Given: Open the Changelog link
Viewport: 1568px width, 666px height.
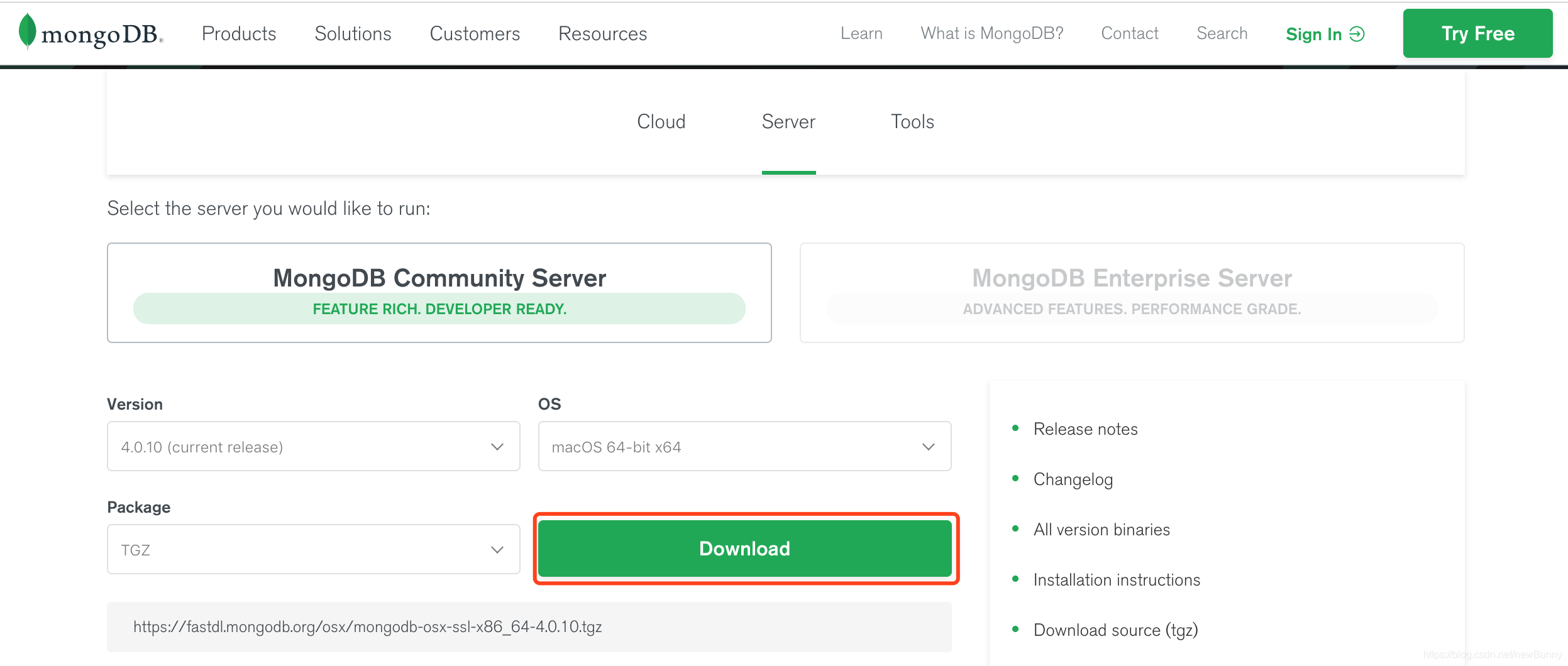Looking at the screenshot, I should point(1072,479).
